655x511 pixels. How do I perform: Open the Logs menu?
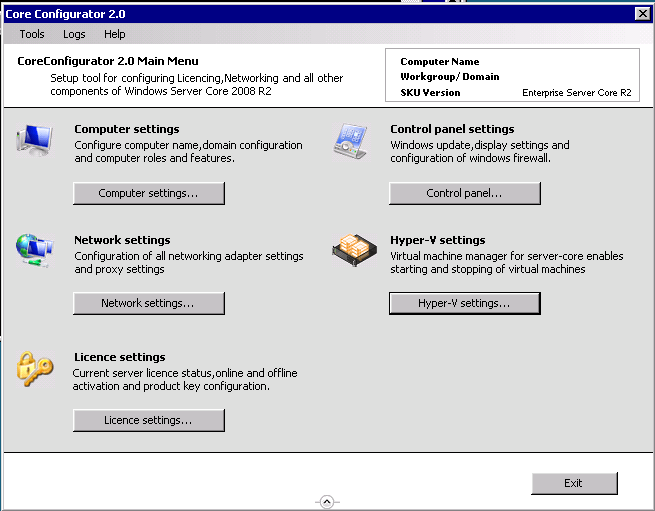click(74, 34)
